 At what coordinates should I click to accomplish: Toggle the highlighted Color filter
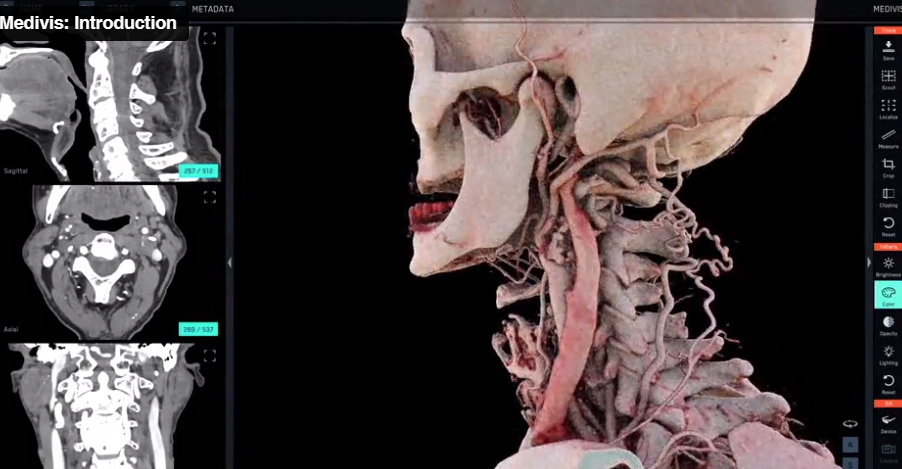(x=888, y=294)
